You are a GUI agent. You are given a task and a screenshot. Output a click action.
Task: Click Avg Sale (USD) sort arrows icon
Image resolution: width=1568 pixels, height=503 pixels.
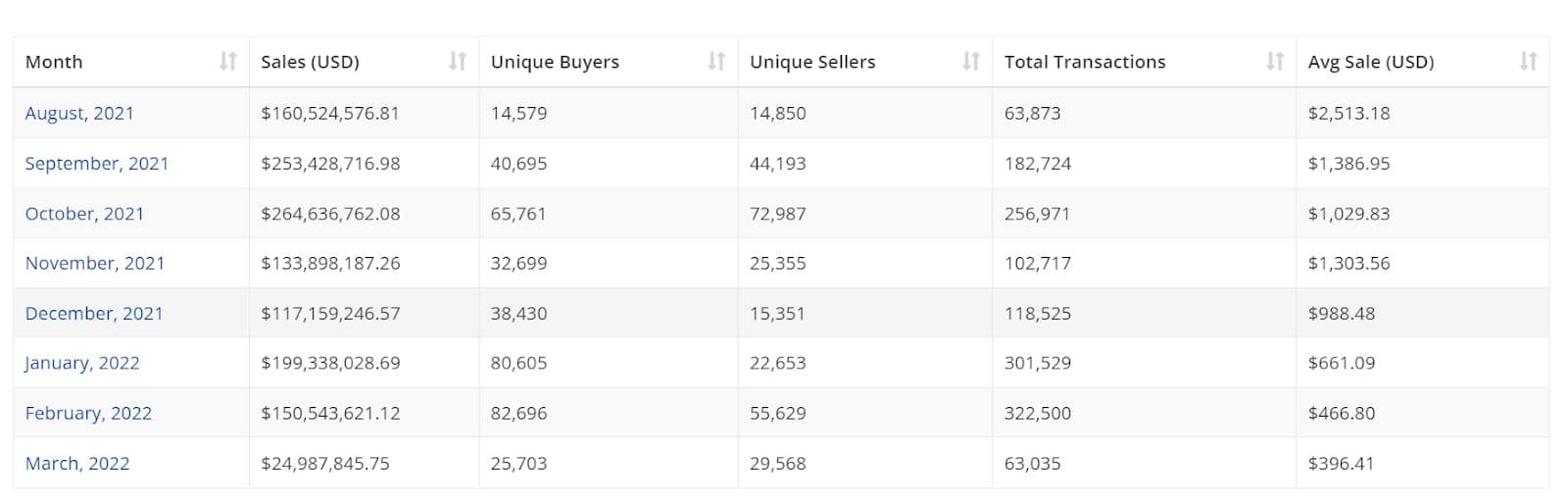tap(1528, 62)
